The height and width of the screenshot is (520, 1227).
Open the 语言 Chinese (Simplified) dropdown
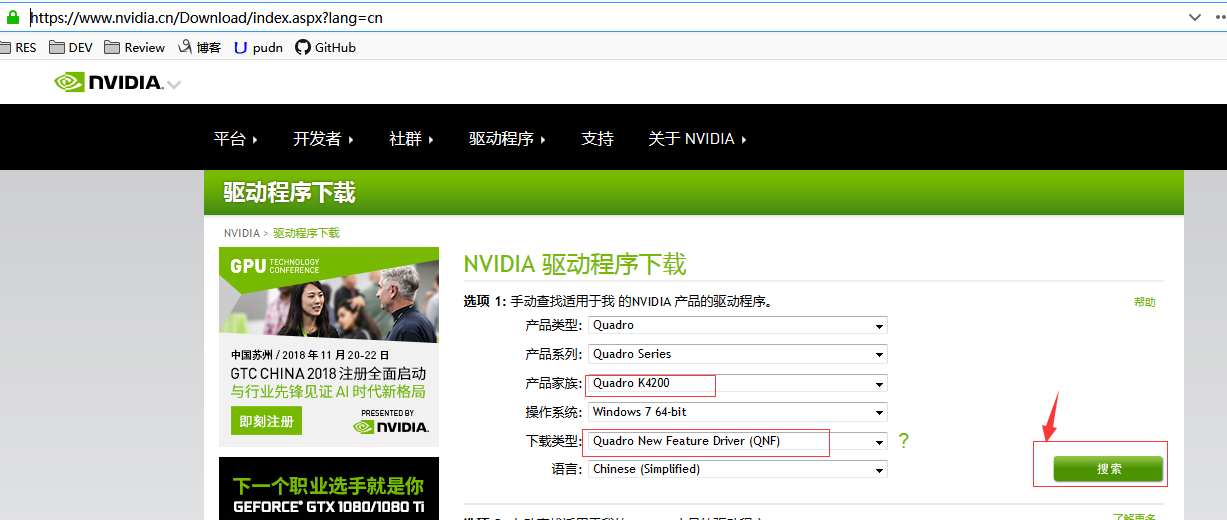click(x=738, y=469)
